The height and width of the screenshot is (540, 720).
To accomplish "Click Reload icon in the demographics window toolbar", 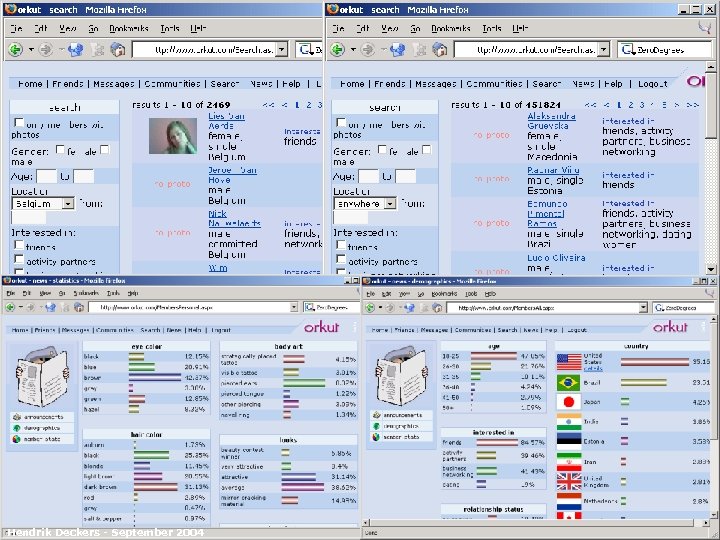I will pyautogui.click(x=410, y=308).
